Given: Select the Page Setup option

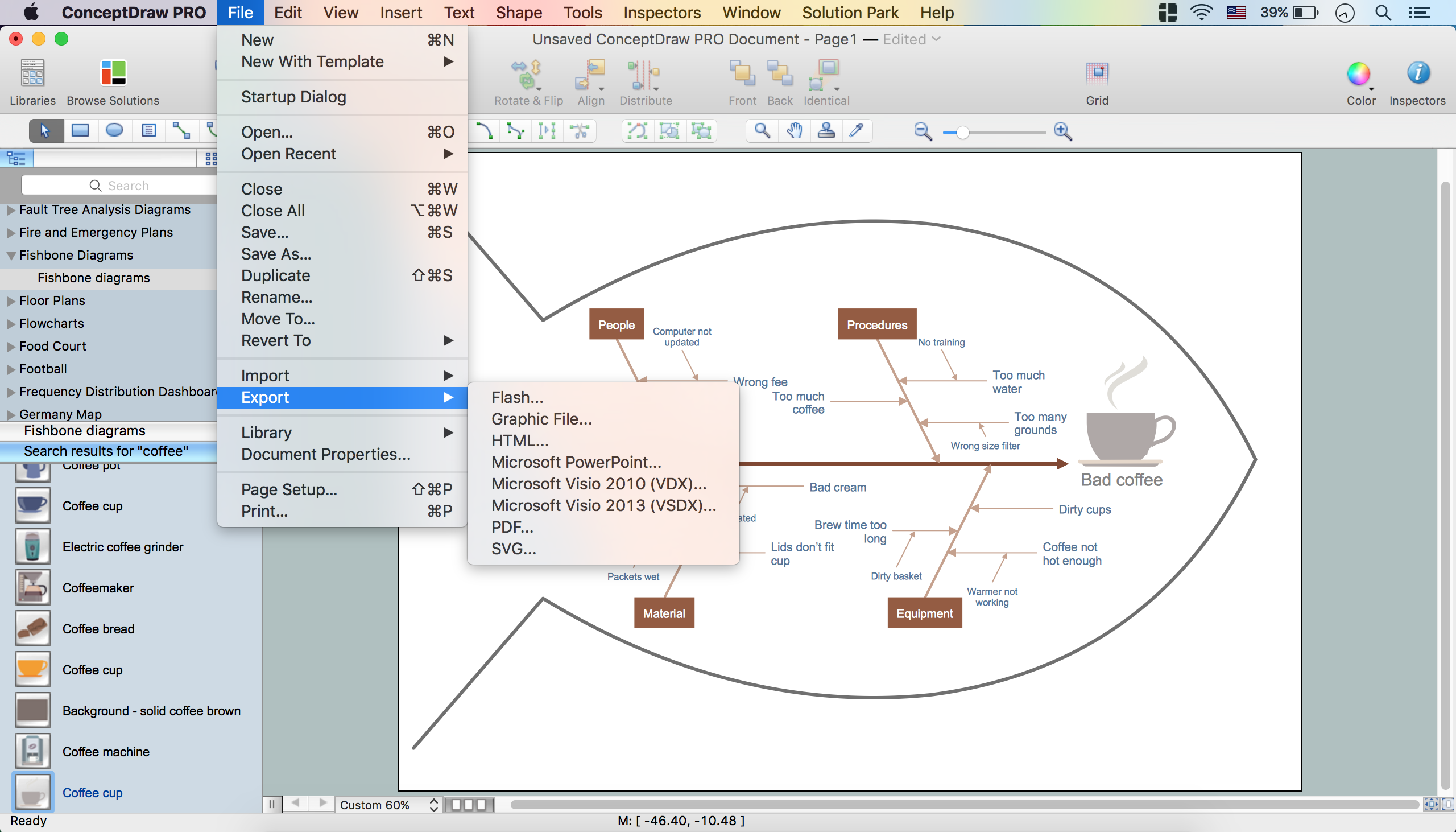Looking at the screenshot, I should coord(288,489).
